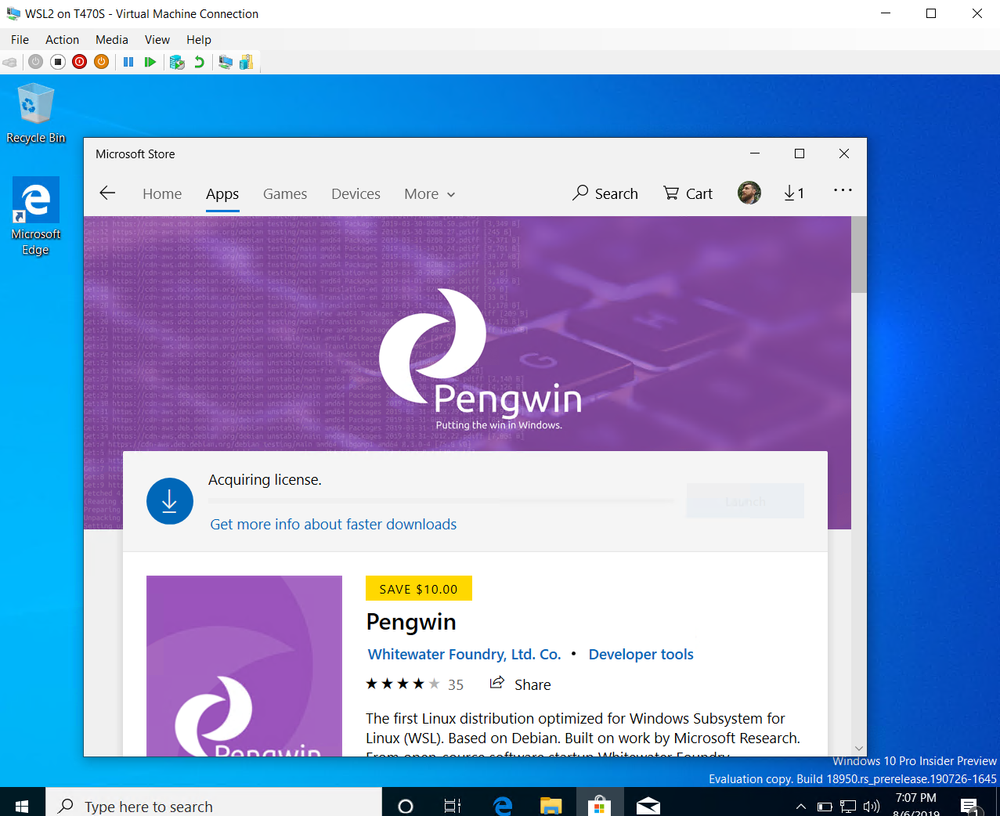Image resolution: width=1000 pixels, height=816 pixels.
Task: Open Search in Microsoft Store
Action: [x=605, y=193]
